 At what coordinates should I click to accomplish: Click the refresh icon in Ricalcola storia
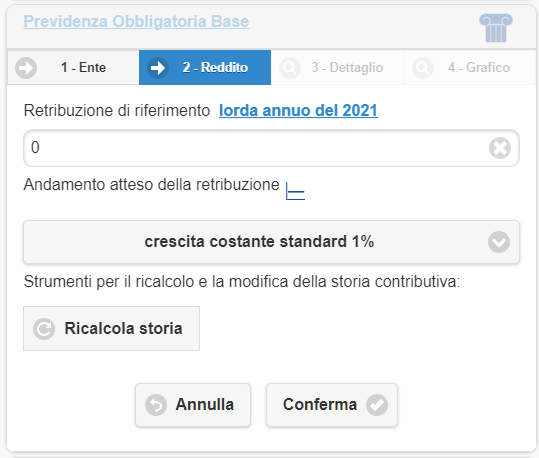pyautogui.click(x=44, y=329)
